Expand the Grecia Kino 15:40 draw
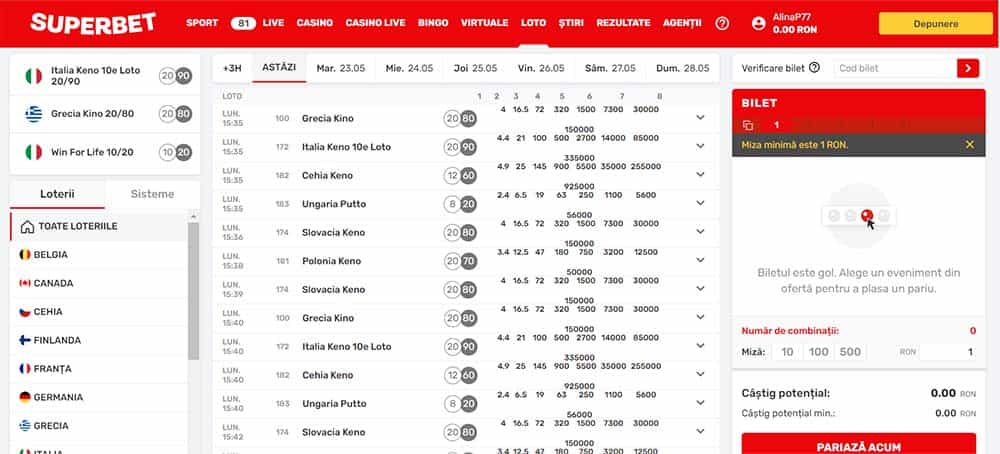The height and width of the screenshot is (454, 1000). pos(700,317)
